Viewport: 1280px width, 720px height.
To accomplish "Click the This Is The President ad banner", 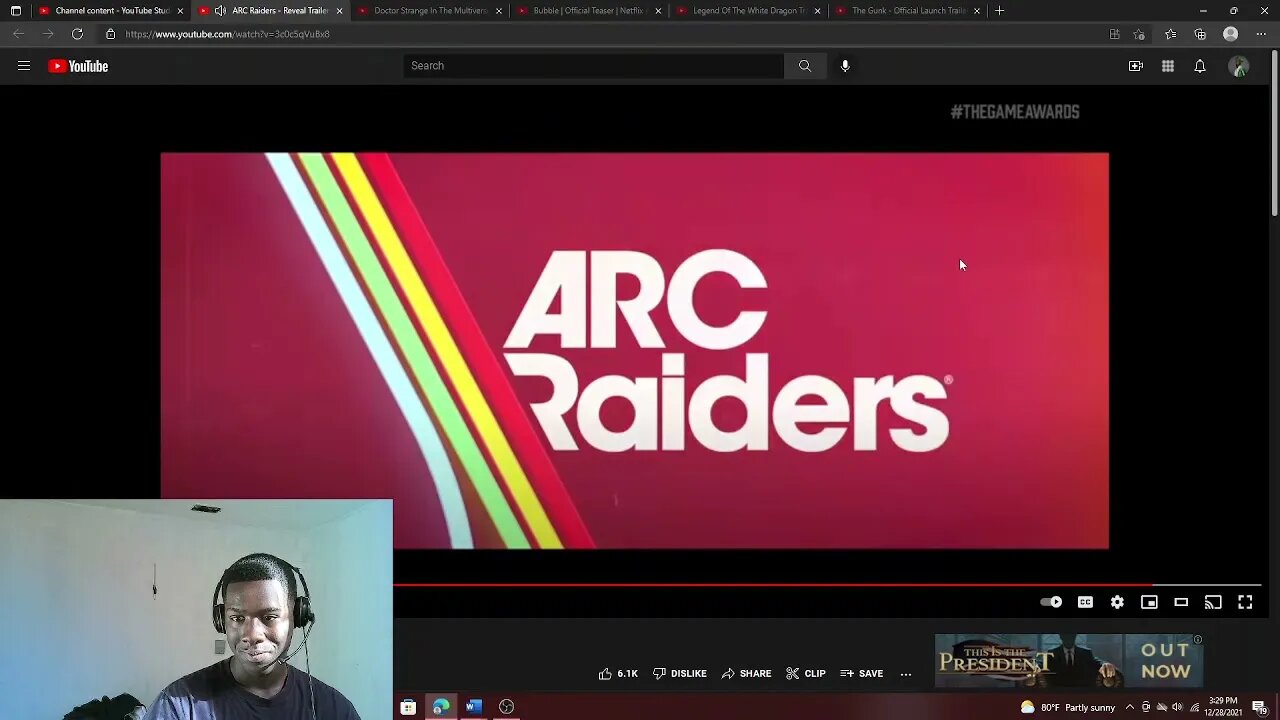I will coord(1068,661).
